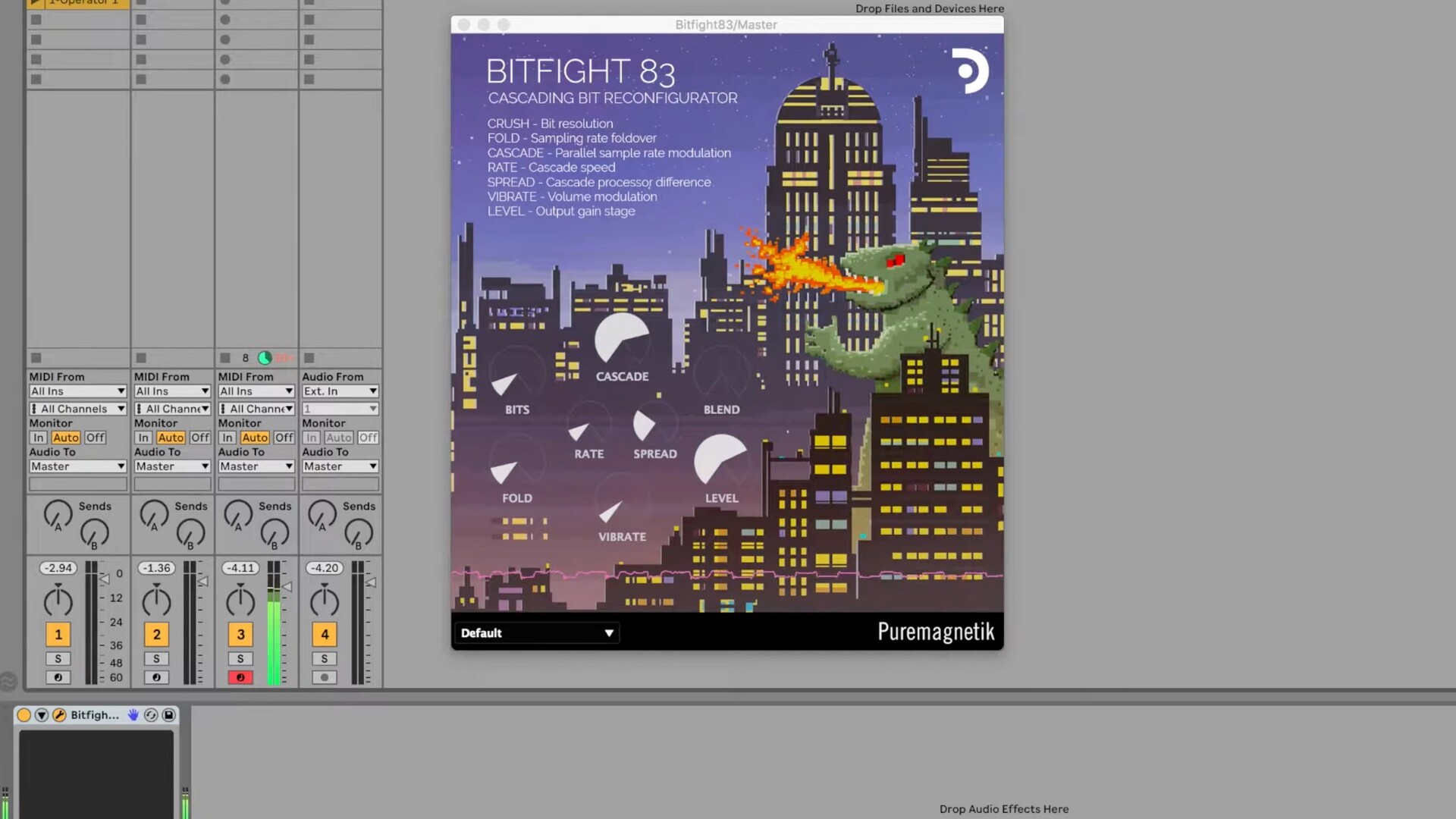Image resolution: width=1456 pixels, height=819 pixels.
Task: Click the LEVEL knob in Bitfight 83
Action: (721, 461)
